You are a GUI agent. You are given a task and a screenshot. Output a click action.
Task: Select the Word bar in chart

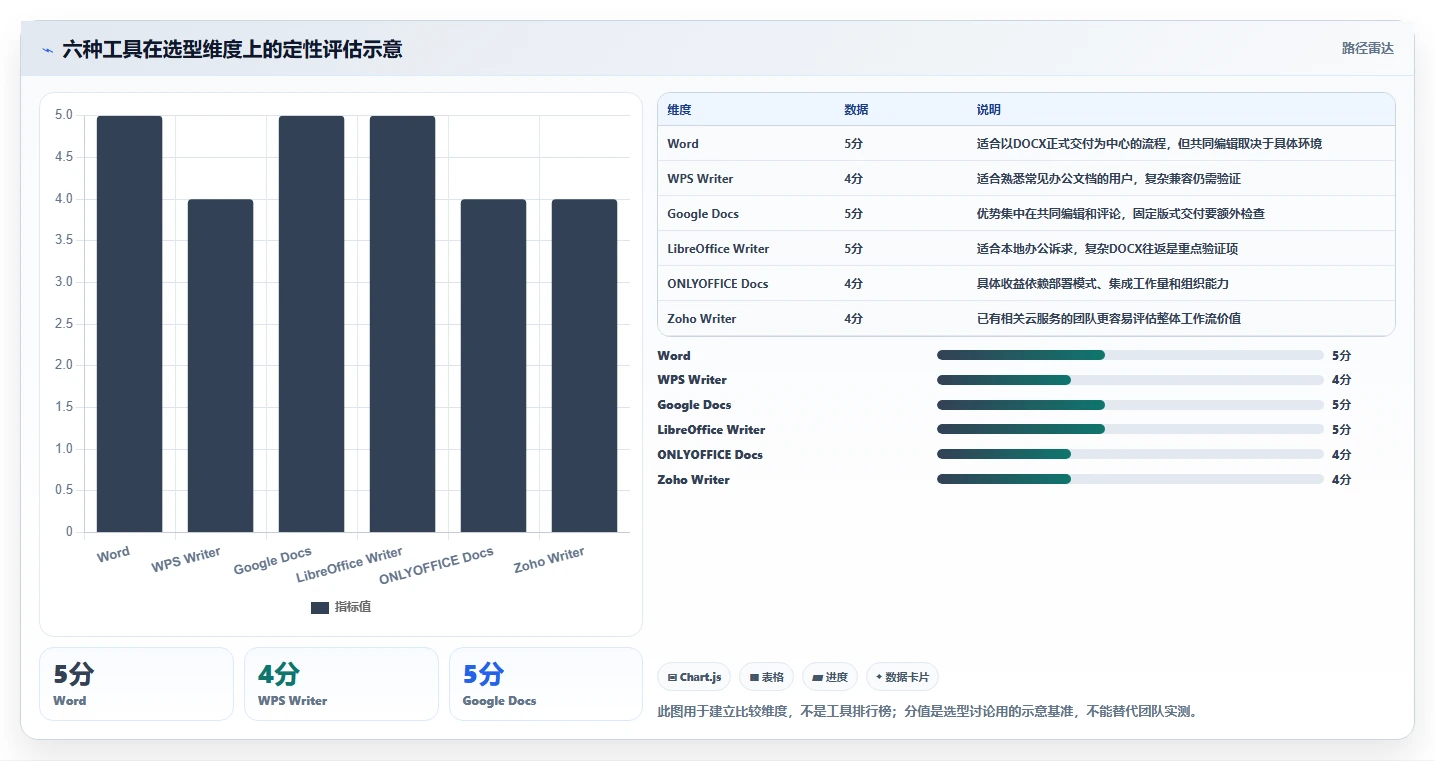point(129,324)
